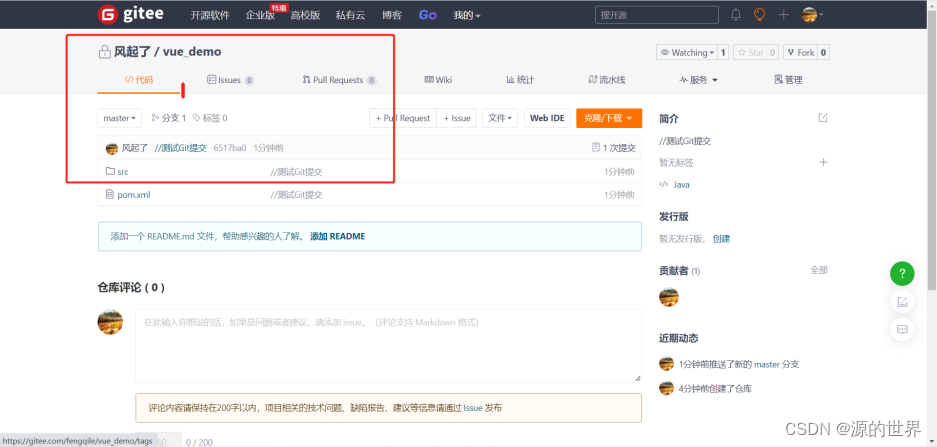Open the 克隆/下载 dropdown button

pos(609,118)
